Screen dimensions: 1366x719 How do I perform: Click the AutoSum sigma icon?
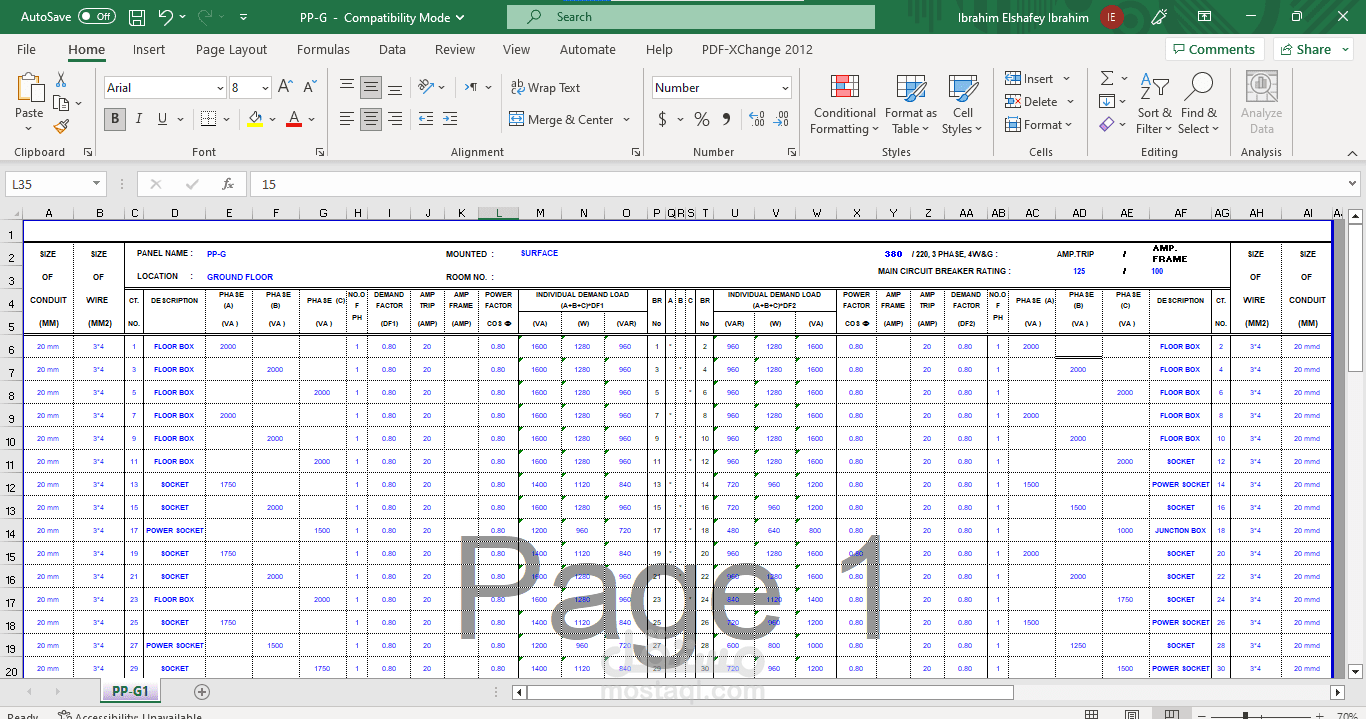1107,78
